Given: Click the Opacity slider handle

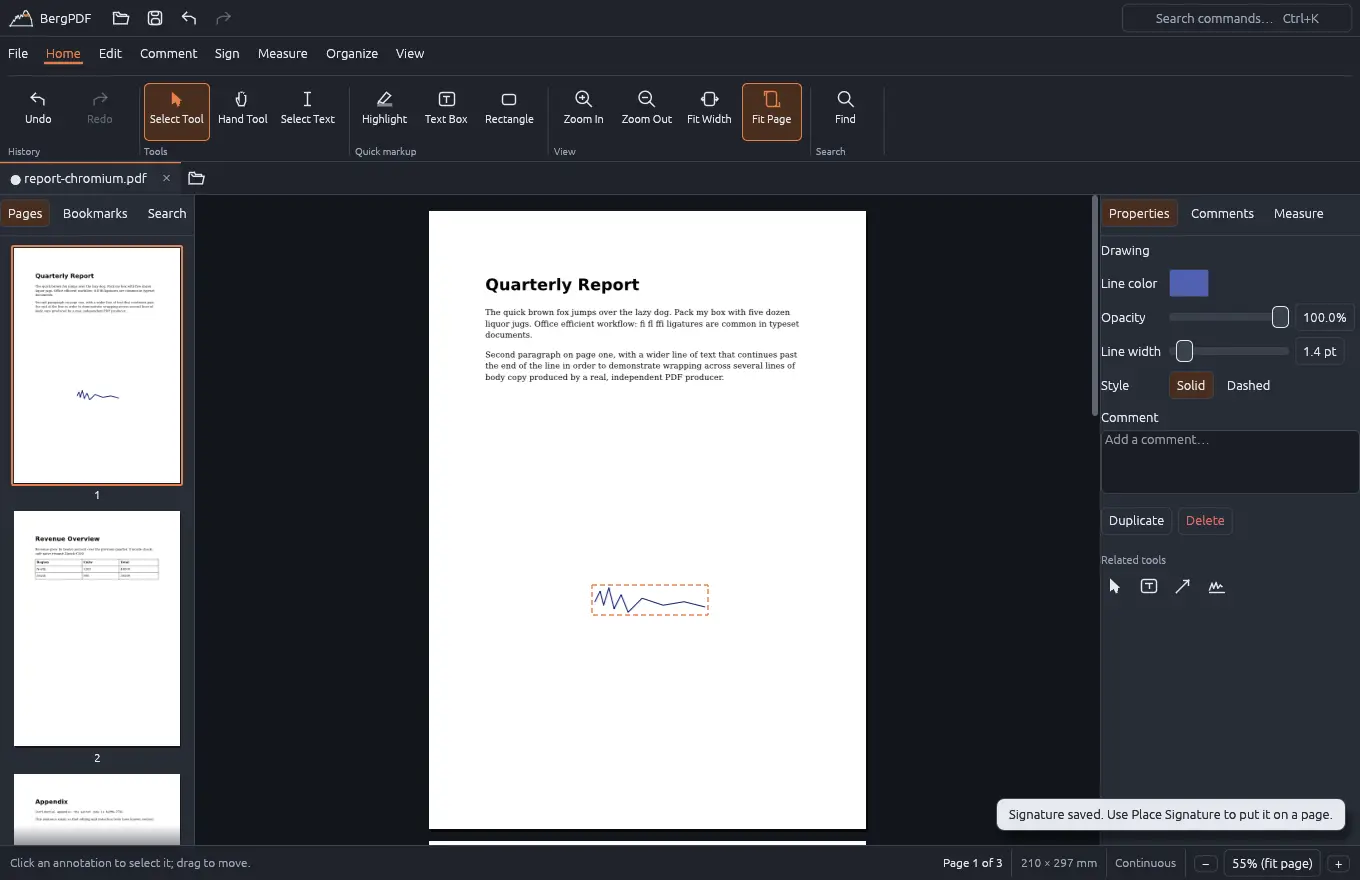Looking at the screenshot, I should click(1280, 317).
